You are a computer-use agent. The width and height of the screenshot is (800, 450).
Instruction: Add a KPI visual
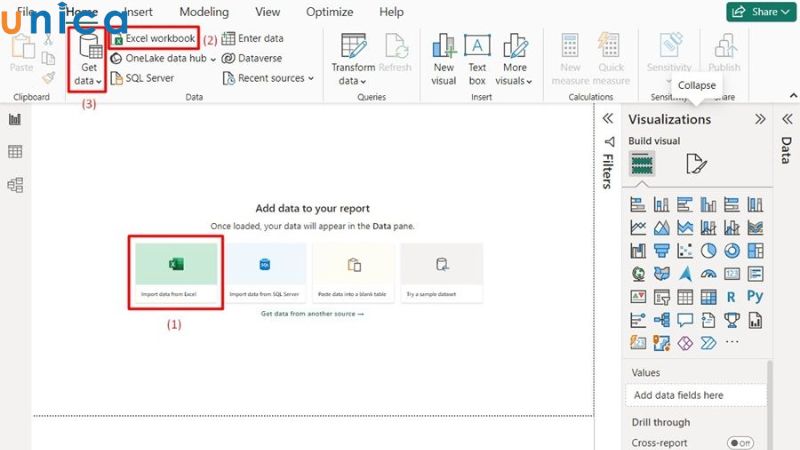pyautogui.click(x=638, y=297)
